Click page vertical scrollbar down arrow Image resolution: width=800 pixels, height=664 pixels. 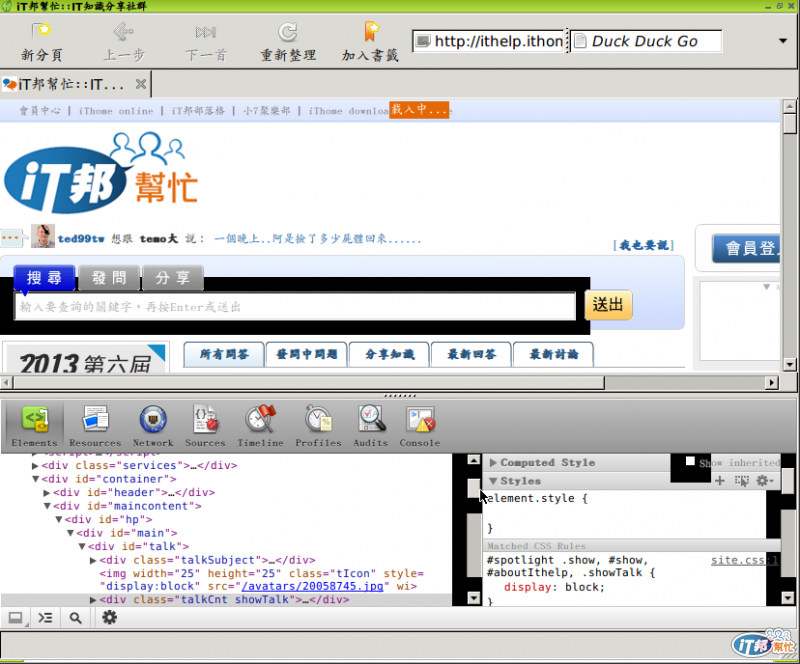click(x=789, y=364)
